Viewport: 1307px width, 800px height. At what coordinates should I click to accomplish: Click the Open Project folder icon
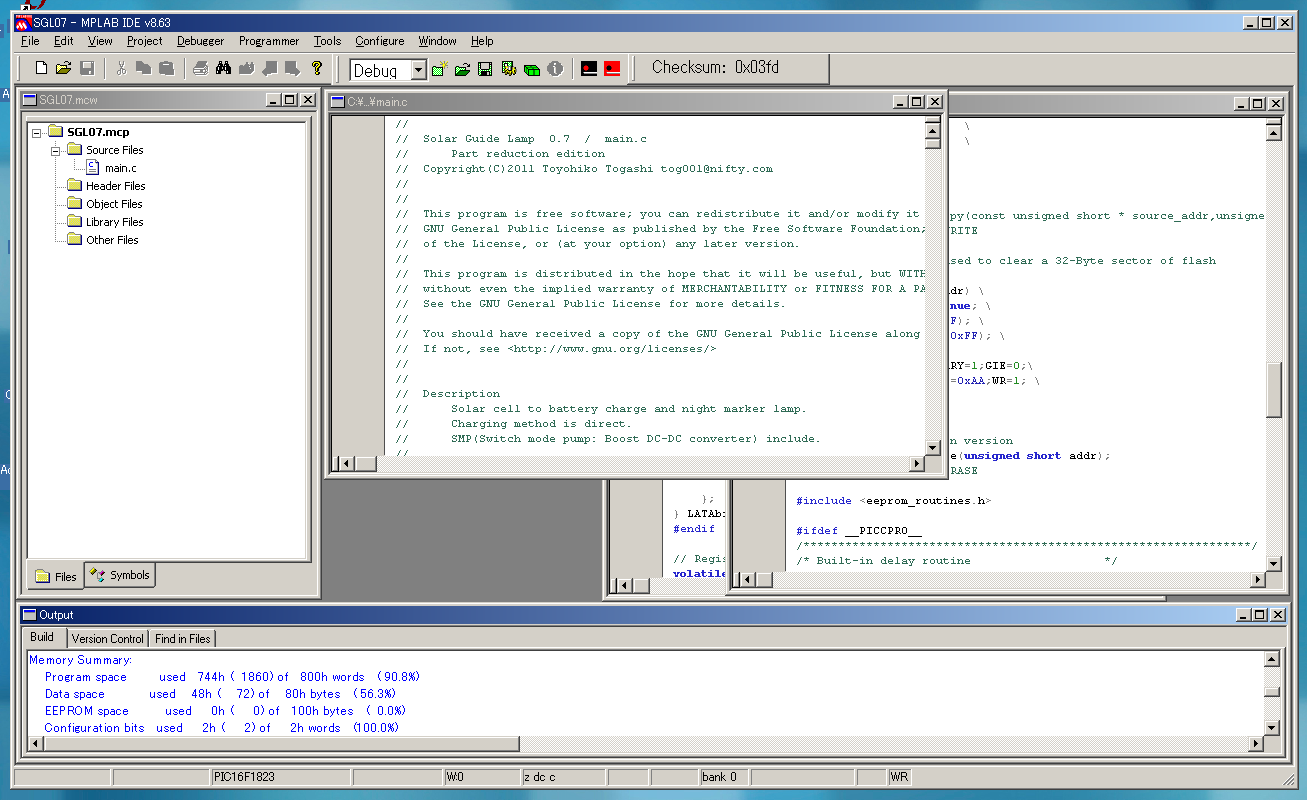(x=462, y=69)
